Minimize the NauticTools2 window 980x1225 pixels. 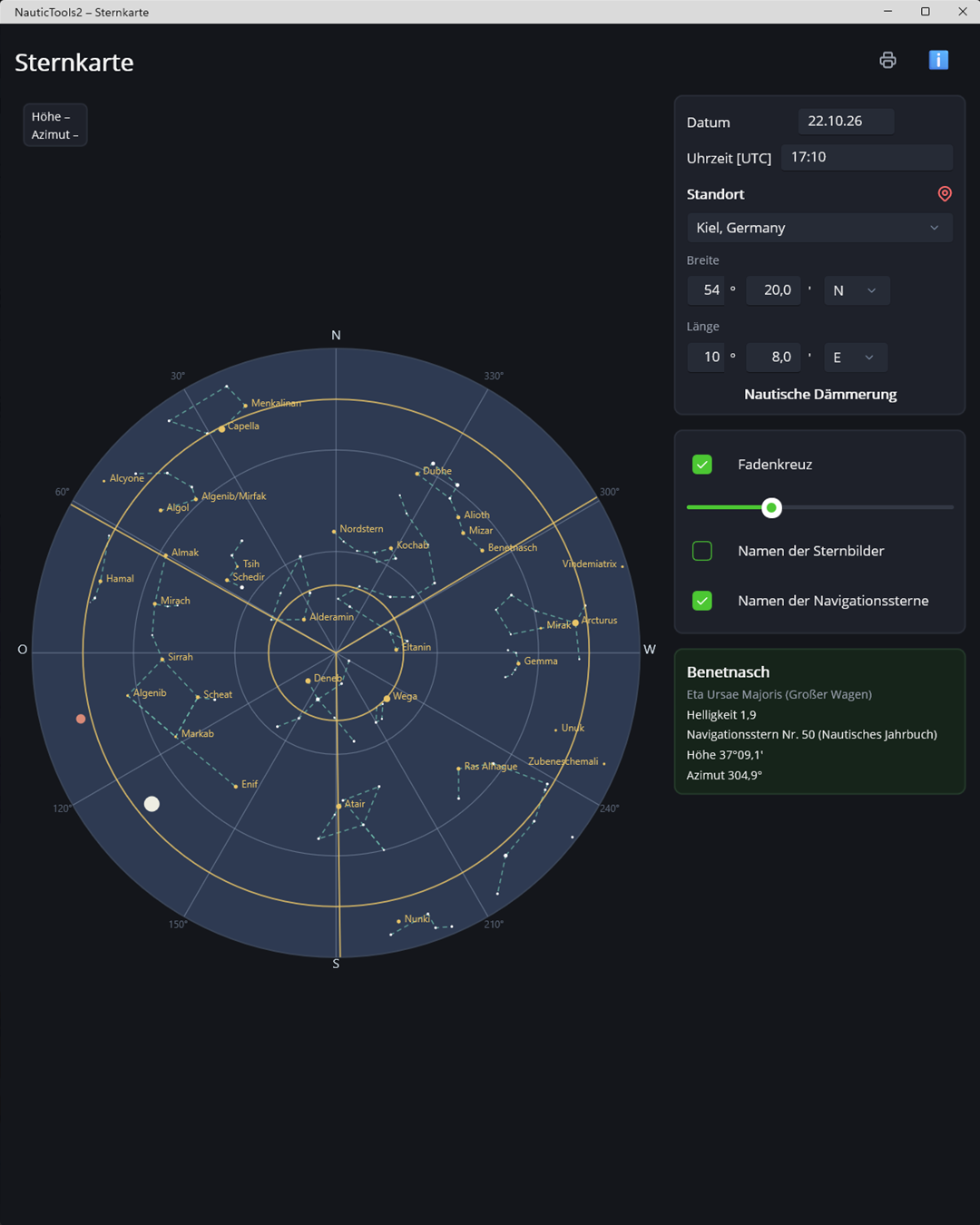(887, 12)
